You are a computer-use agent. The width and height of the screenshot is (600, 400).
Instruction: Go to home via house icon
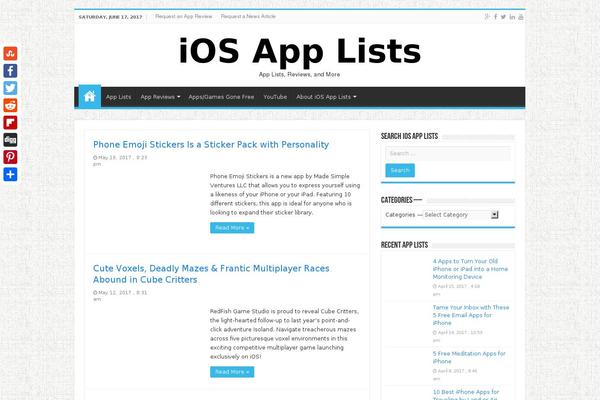click(x=90, y=96)
